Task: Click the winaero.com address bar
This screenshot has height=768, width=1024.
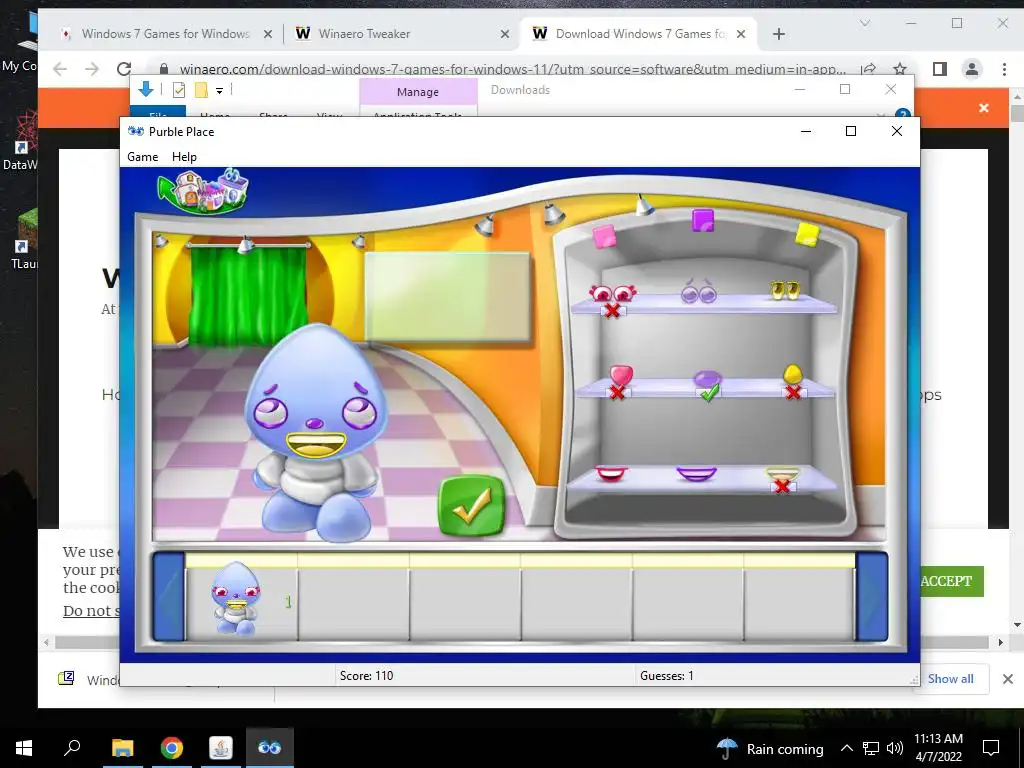Action: click(x=513, y=69)
